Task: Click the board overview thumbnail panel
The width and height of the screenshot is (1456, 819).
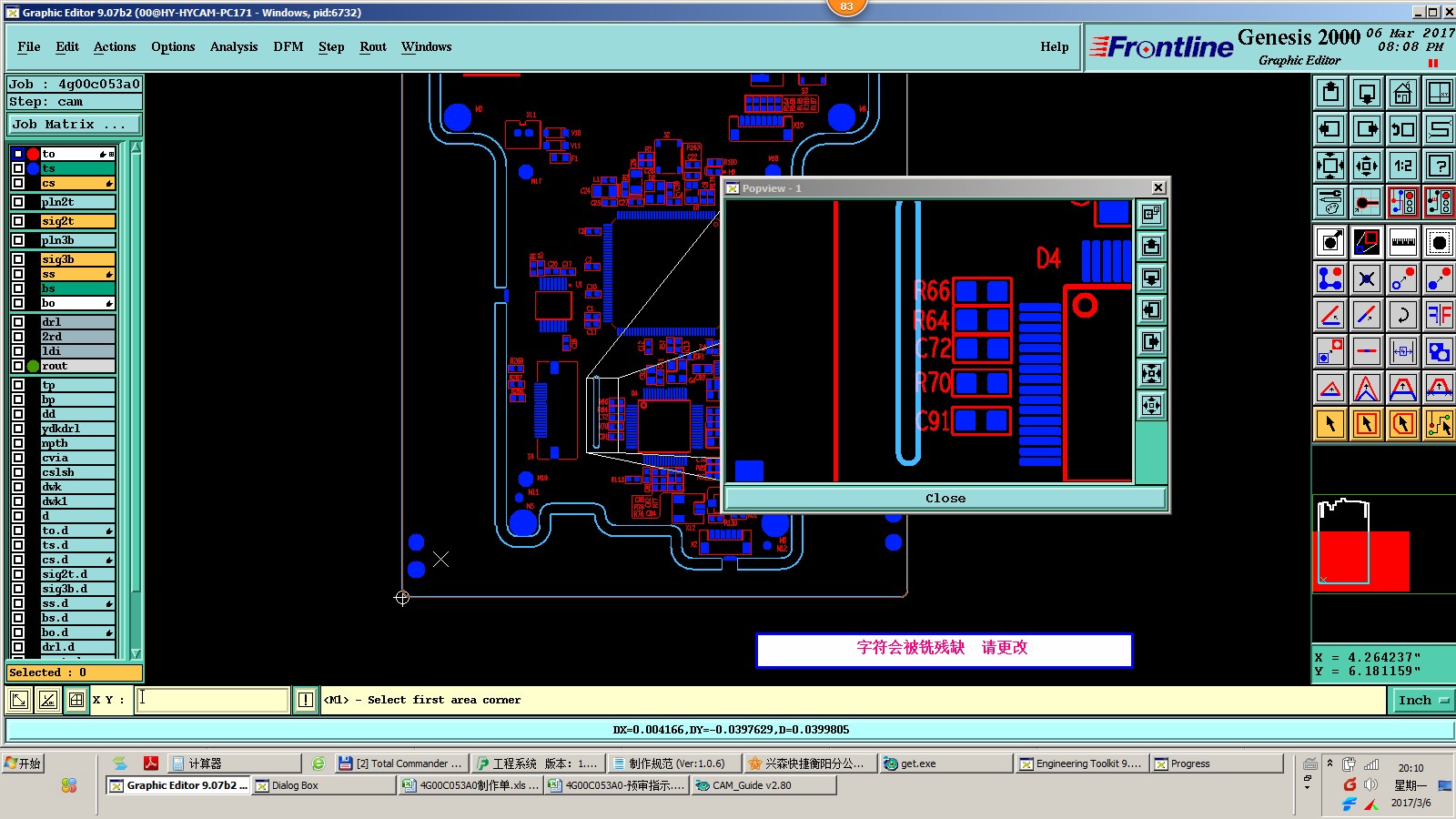Action: (x=1383, y=544)
